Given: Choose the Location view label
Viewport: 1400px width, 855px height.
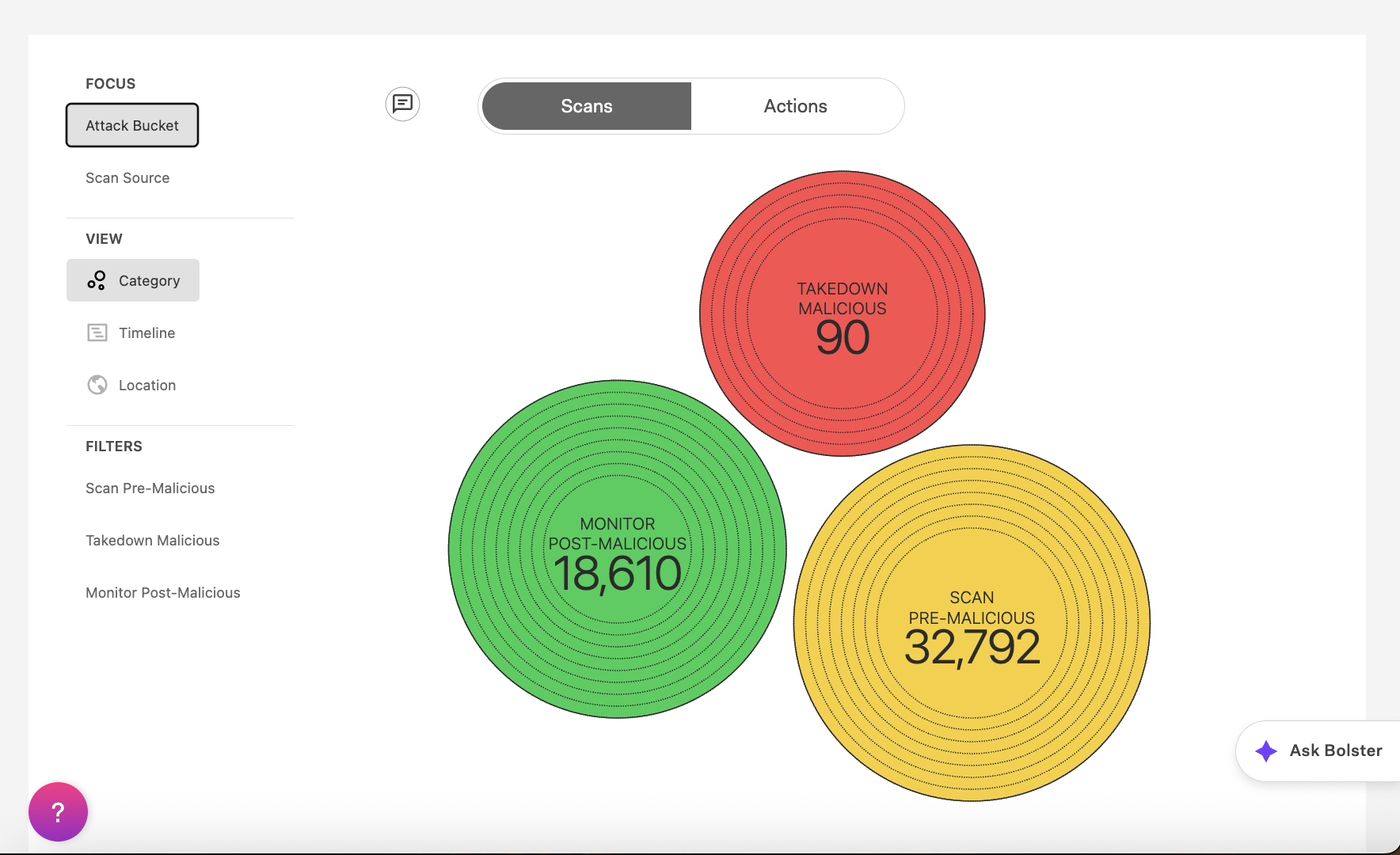Looking at the screenshot, I should [x=147, y=386].
